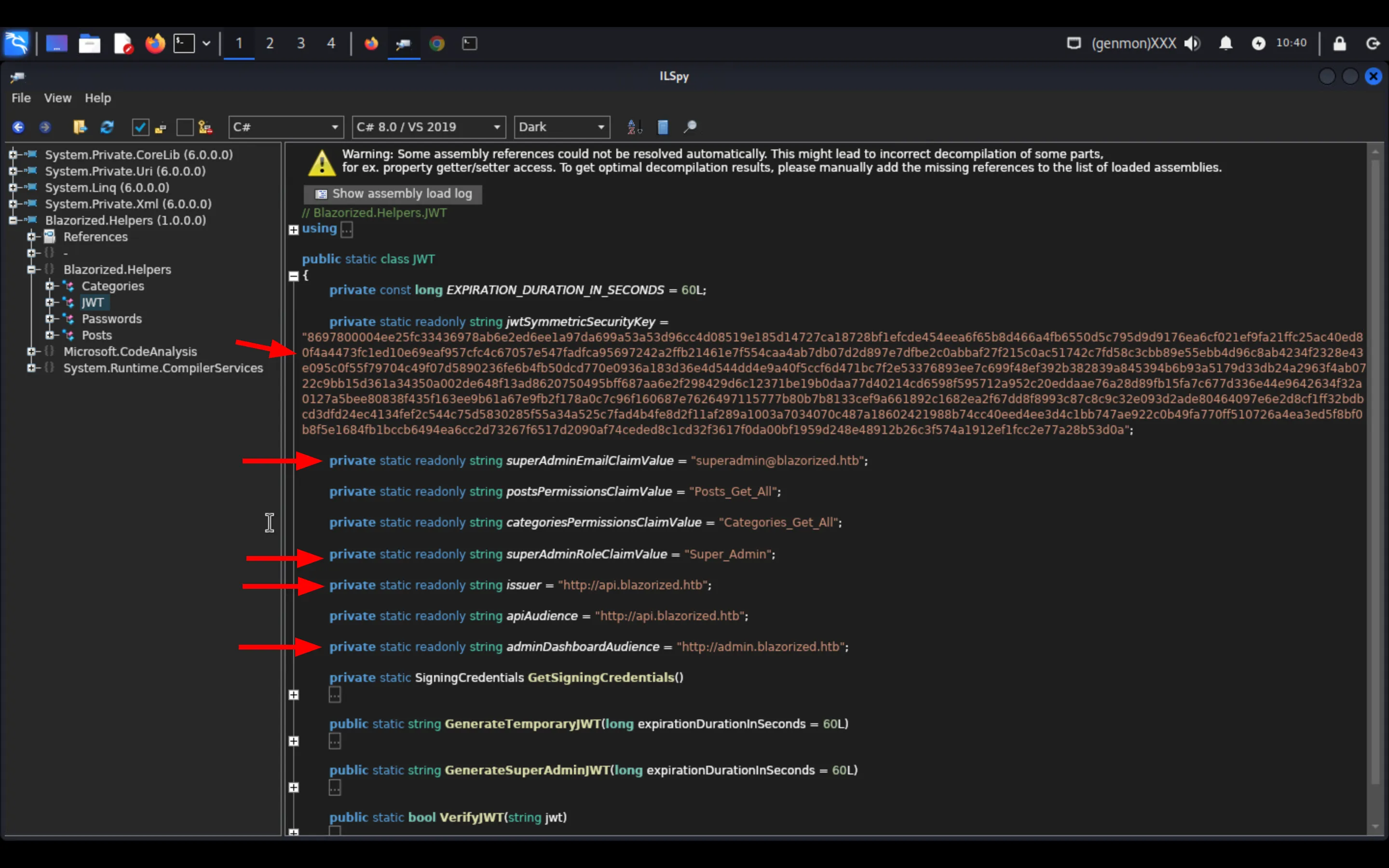
Task: Expand the GenerateSuperAdminJWT method body
Action: (x=293, y=787)
